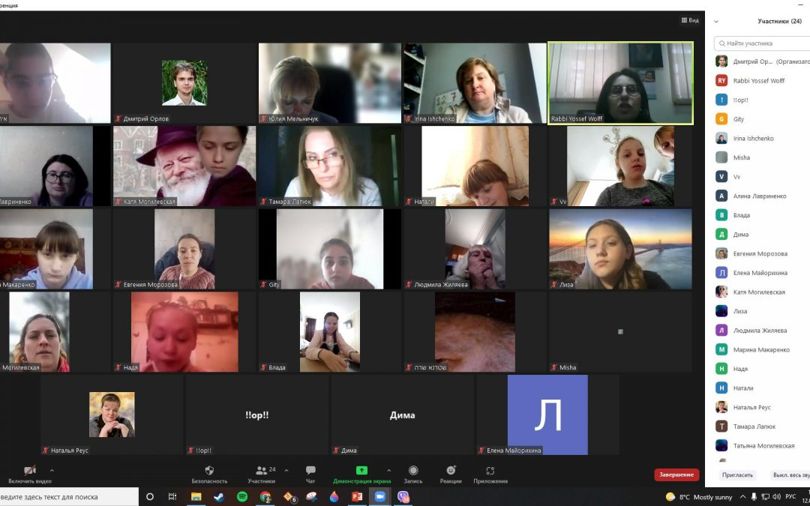The height and width of the screenshot is (506, 810).
Task: Open the Security (Безопасность) shield icon
Action: (x=209, y=470)
